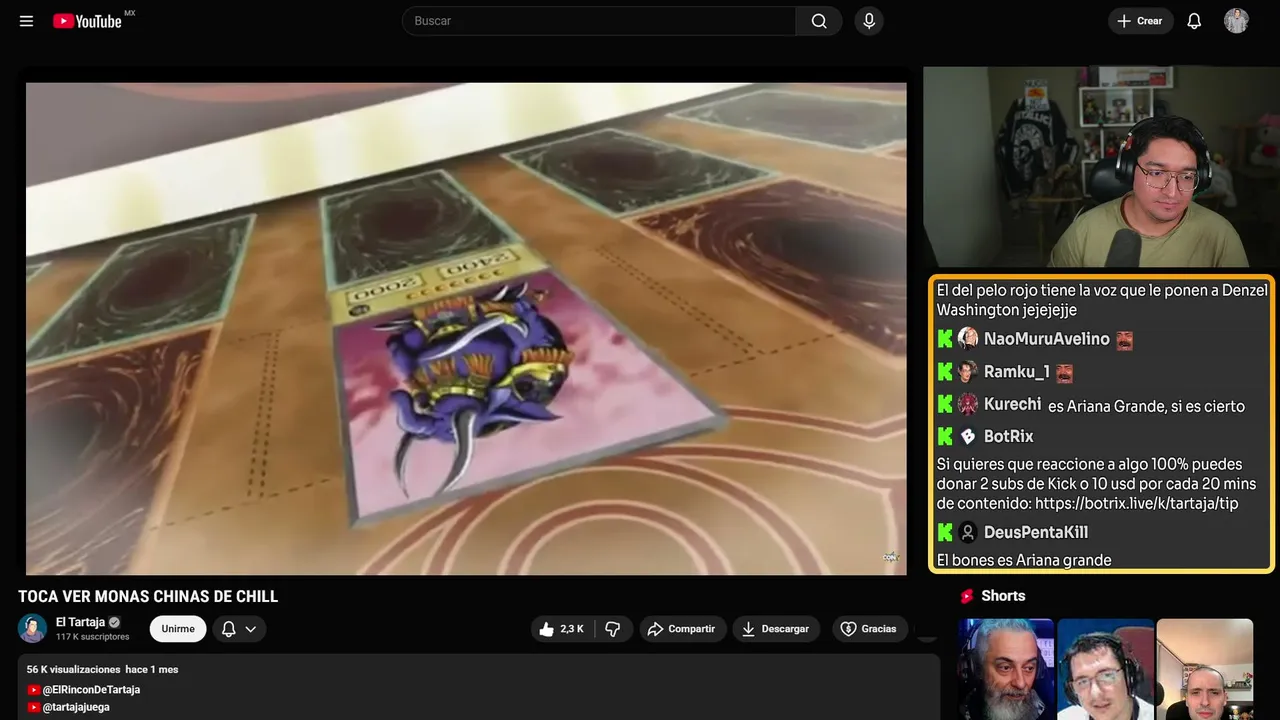
Task: Share the video using Compartir
Action: (x=683, y=629)
